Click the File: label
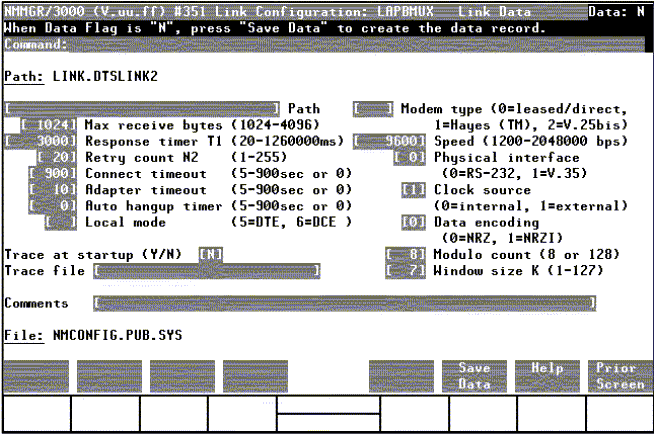The image size is (654, 434). click(24, 336)
